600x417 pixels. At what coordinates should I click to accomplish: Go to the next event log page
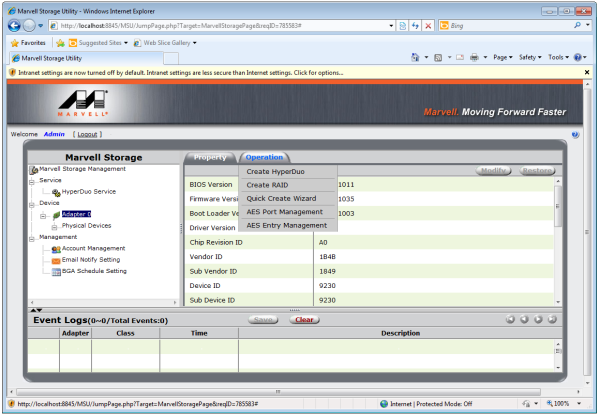[x=538, y=319]
